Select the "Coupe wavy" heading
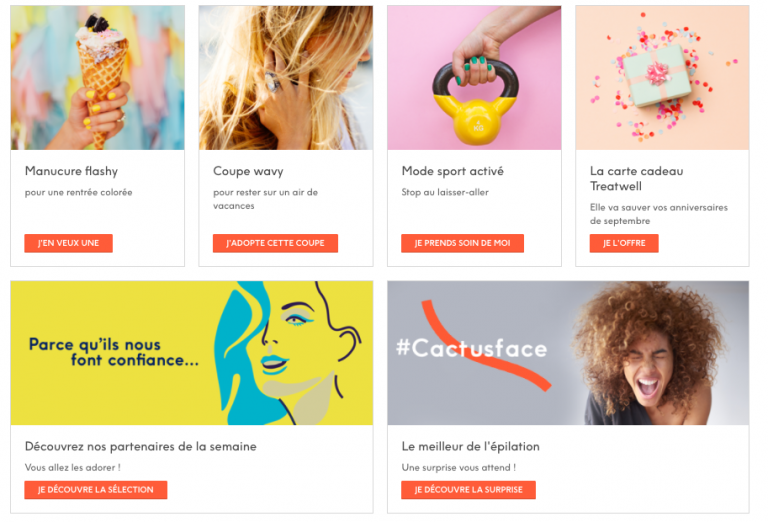Image resolution: width=768 pixels, height=522 pixels. [x=248, y=171]
